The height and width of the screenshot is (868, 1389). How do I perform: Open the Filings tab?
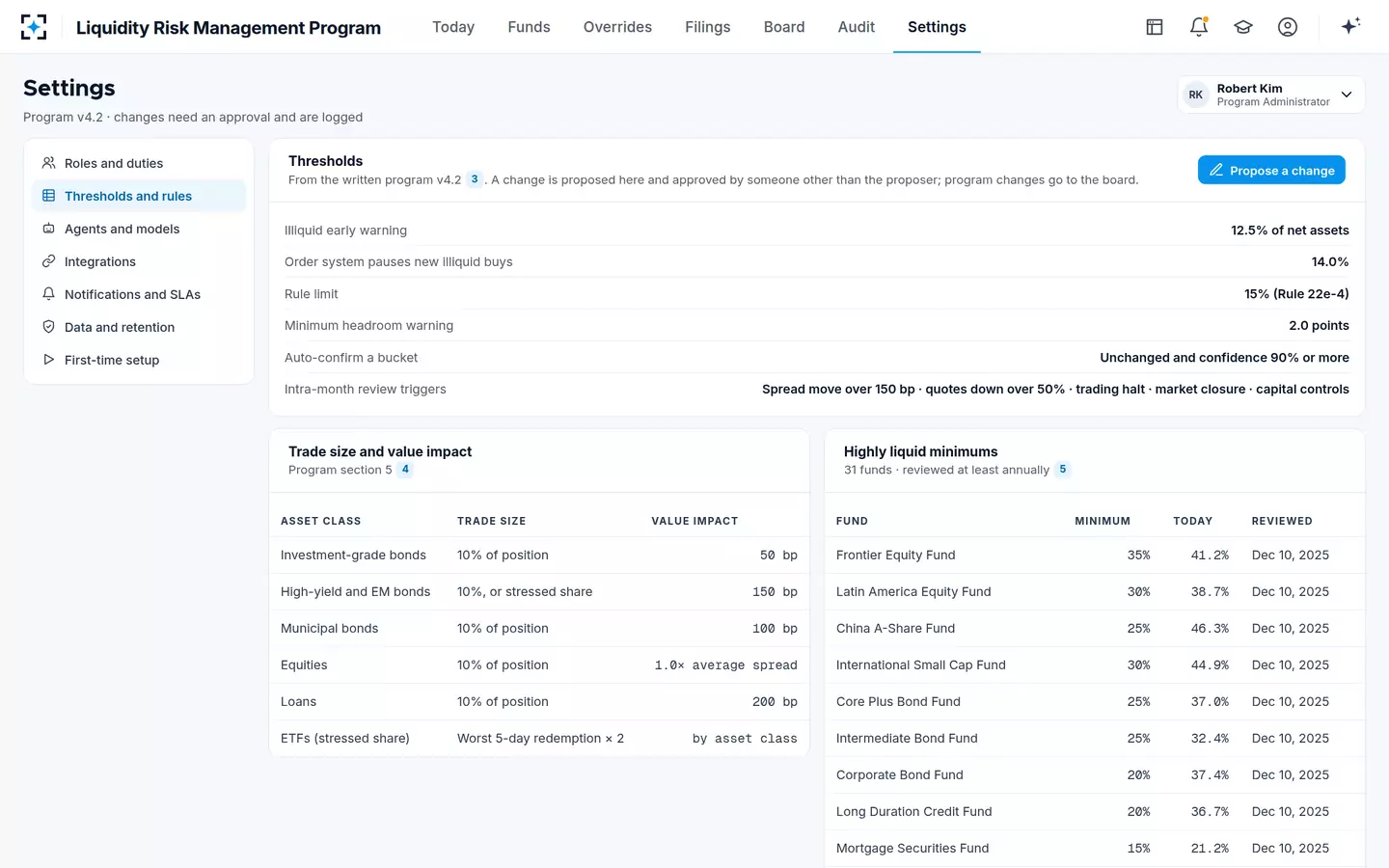tap(708, 27)
